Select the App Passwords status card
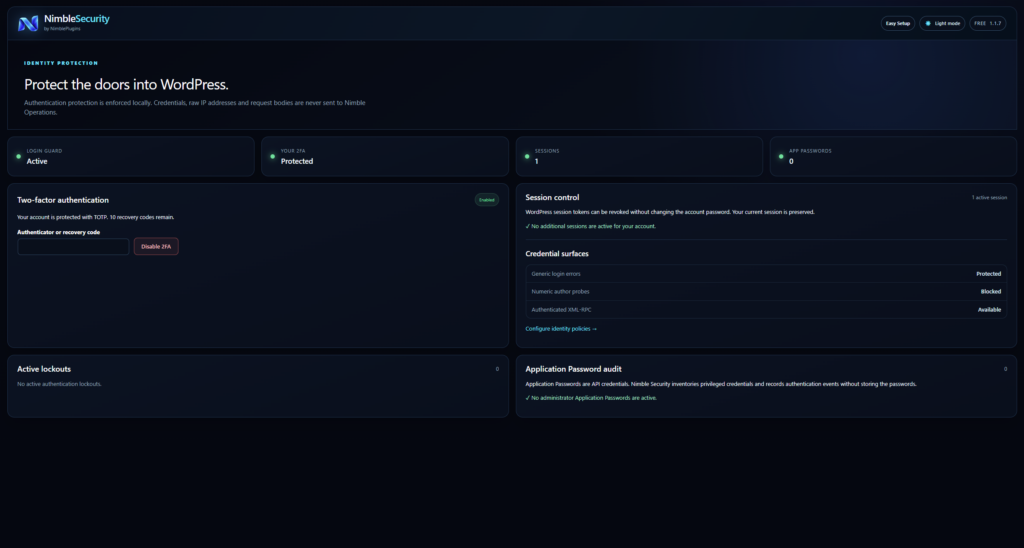Image resolution: width=1024 pixels, height=548 pixels. tap(893, 156)
